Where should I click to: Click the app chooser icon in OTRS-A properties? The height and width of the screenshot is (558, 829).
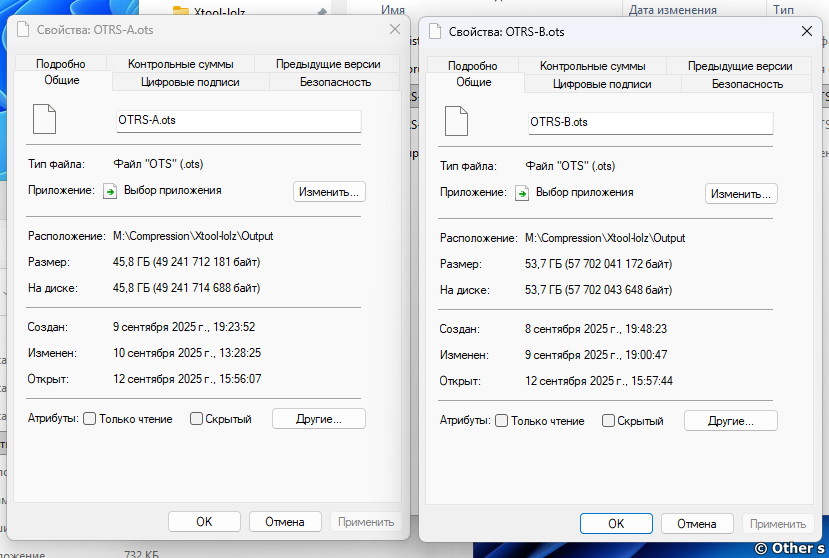(x=111, y=191)
